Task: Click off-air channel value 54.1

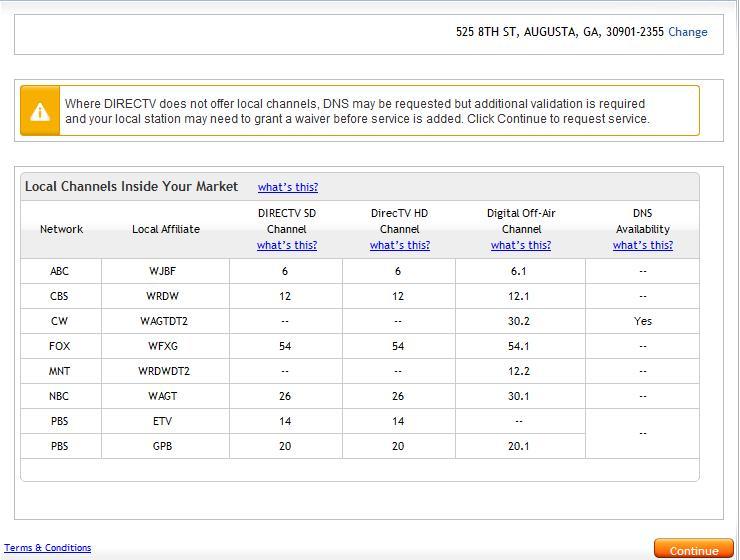Action: click(519, 346)
